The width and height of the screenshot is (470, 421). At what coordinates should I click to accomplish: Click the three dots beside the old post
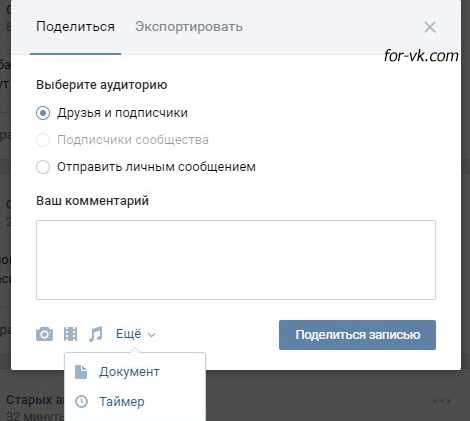point(442,401)
